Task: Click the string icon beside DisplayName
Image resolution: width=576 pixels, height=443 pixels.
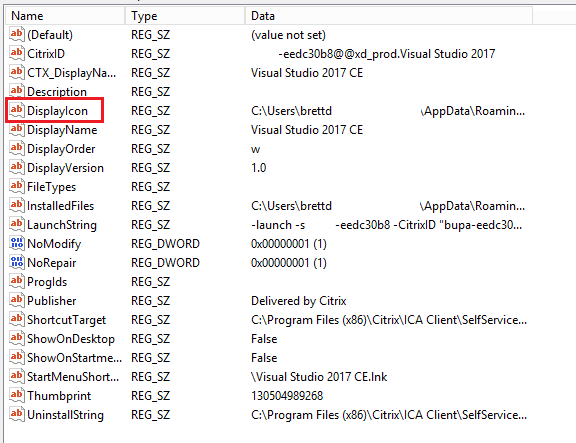Action: pos(17,130)
